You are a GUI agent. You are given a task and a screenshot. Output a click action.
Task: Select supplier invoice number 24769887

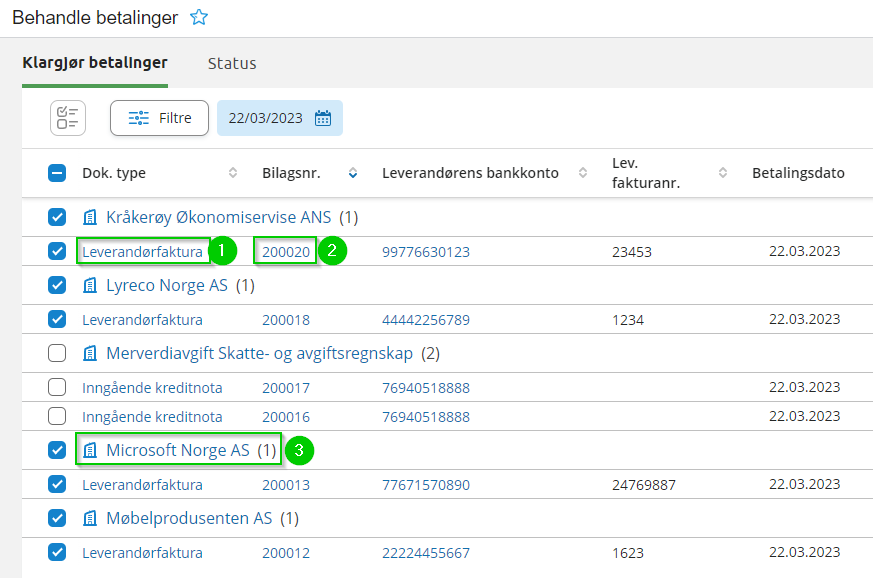coord(644,484)
